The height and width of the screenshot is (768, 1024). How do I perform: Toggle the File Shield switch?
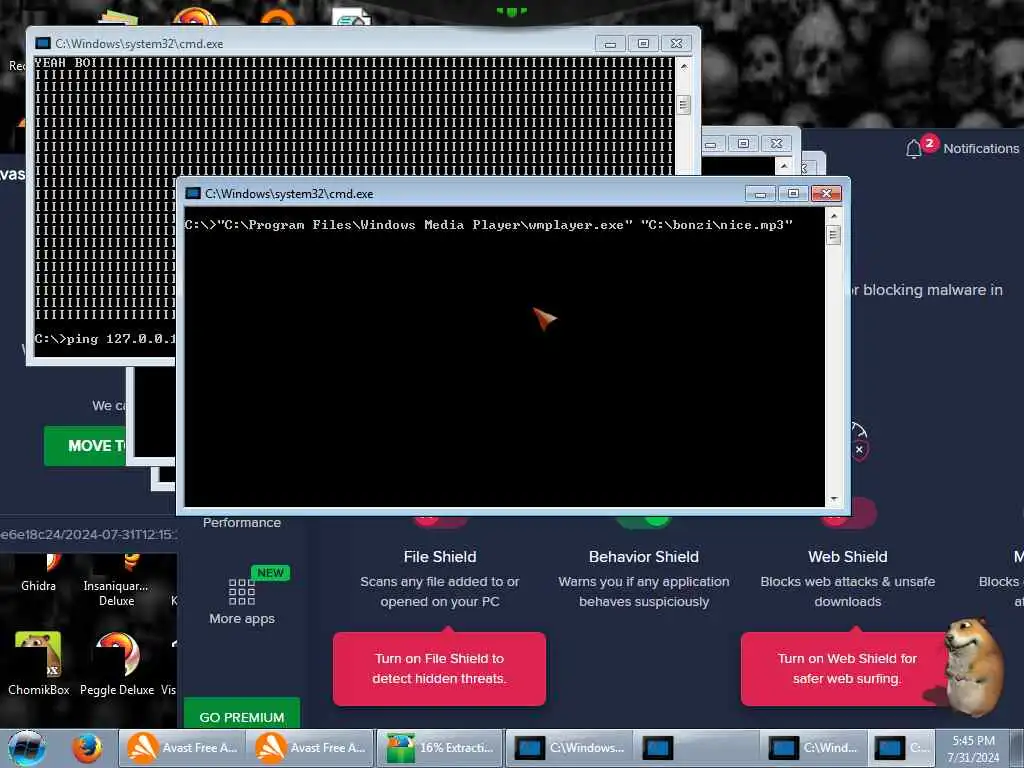[x=440, y=520]
